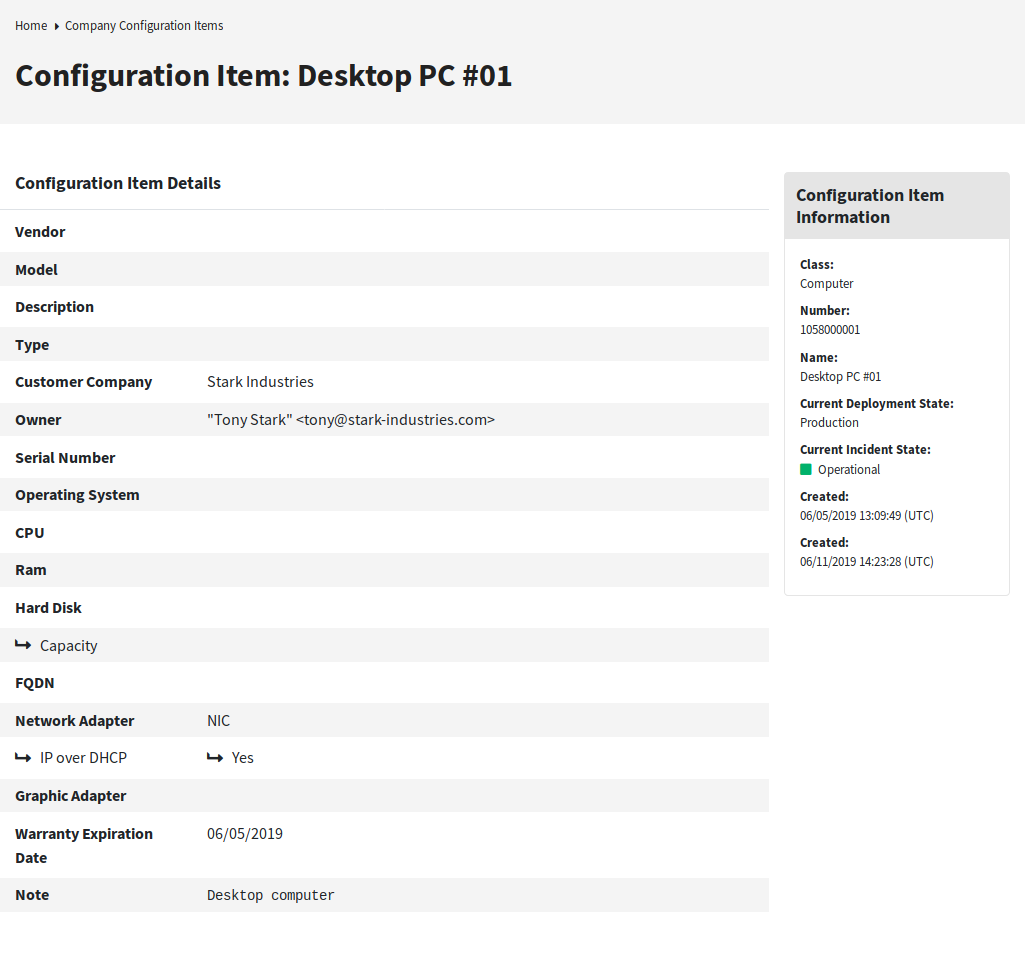This screenshot has height=963, width=1025.
Task: Select the Stark Industries value
Action: [260, 382]
